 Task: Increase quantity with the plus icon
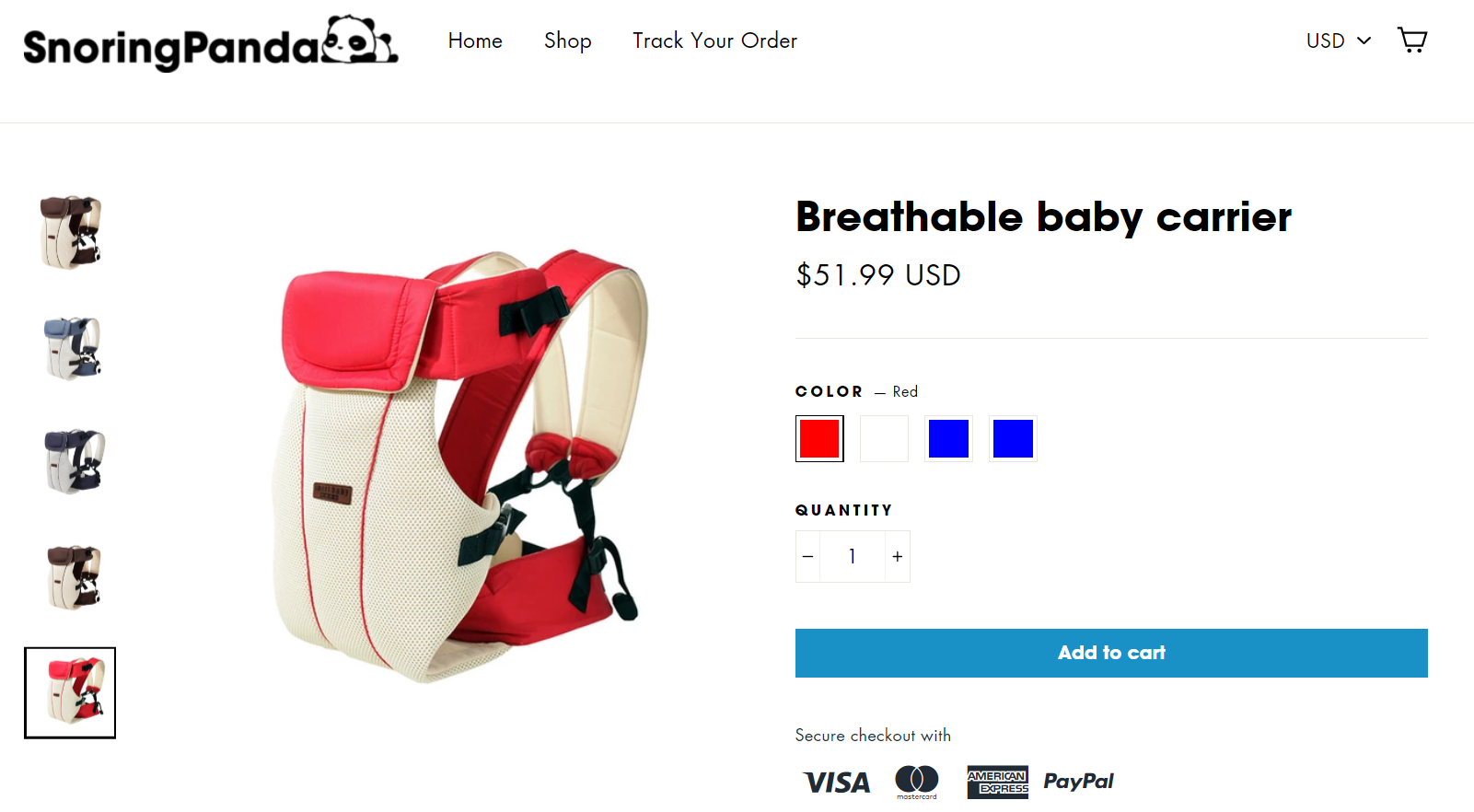(x=898, y=556)
